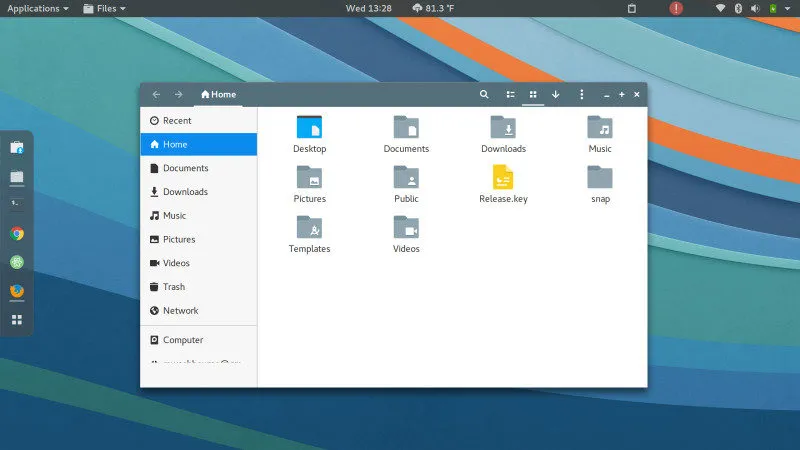Open the Applications menu
This screenshot has width=800, height=450.
coord(38,8)
